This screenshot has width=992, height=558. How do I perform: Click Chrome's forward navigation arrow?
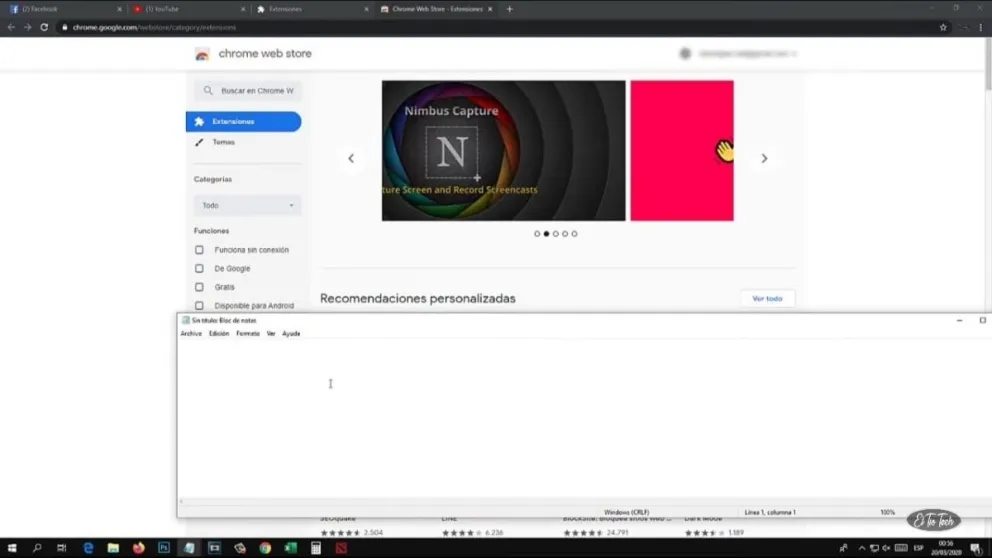[27, 27]
